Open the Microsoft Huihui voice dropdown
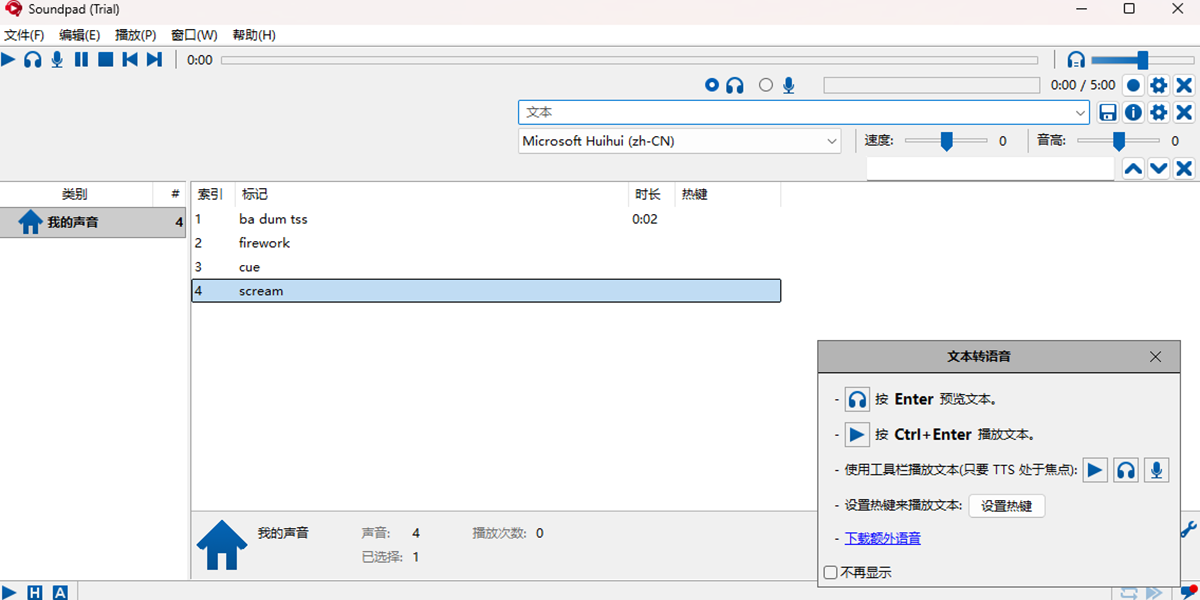This screenshot has width=1200, height=600. pos(832,140)
